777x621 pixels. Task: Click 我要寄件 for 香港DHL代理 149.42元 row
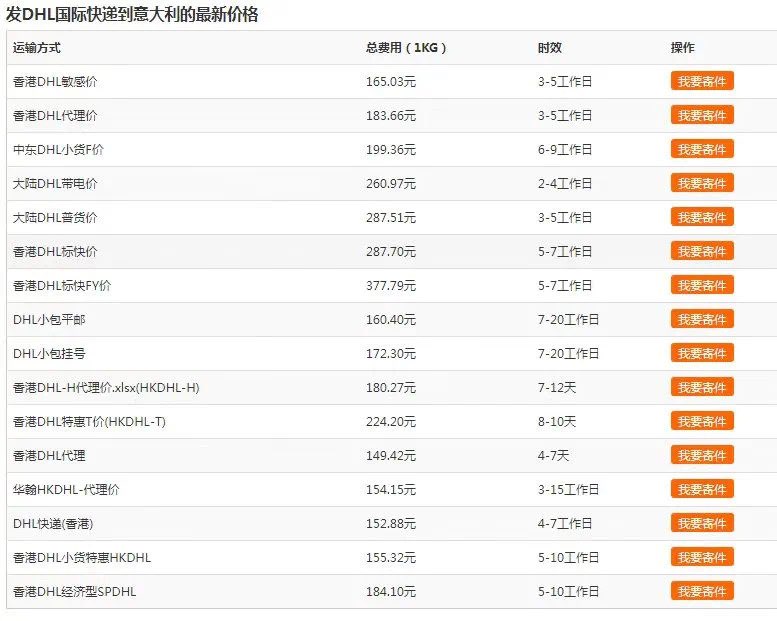pyautogui.click(x=702, y=455)
